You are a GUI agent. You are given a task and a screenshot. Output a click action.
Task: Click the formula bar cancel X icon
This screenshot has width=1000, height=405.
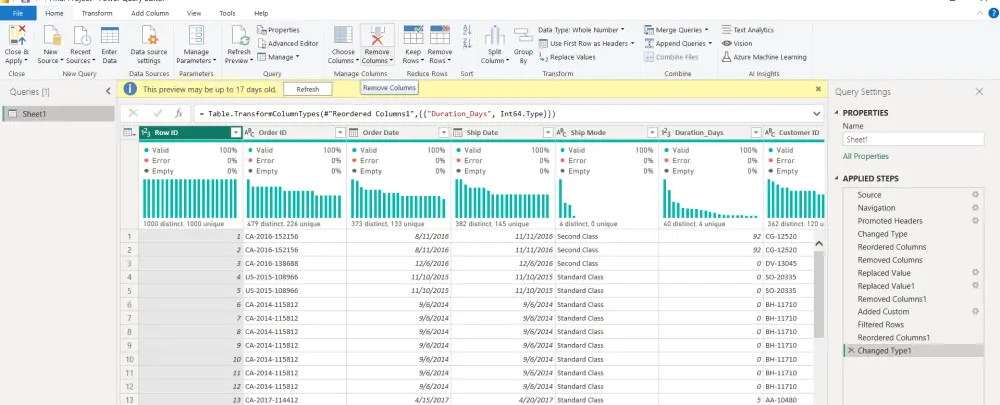133,113
